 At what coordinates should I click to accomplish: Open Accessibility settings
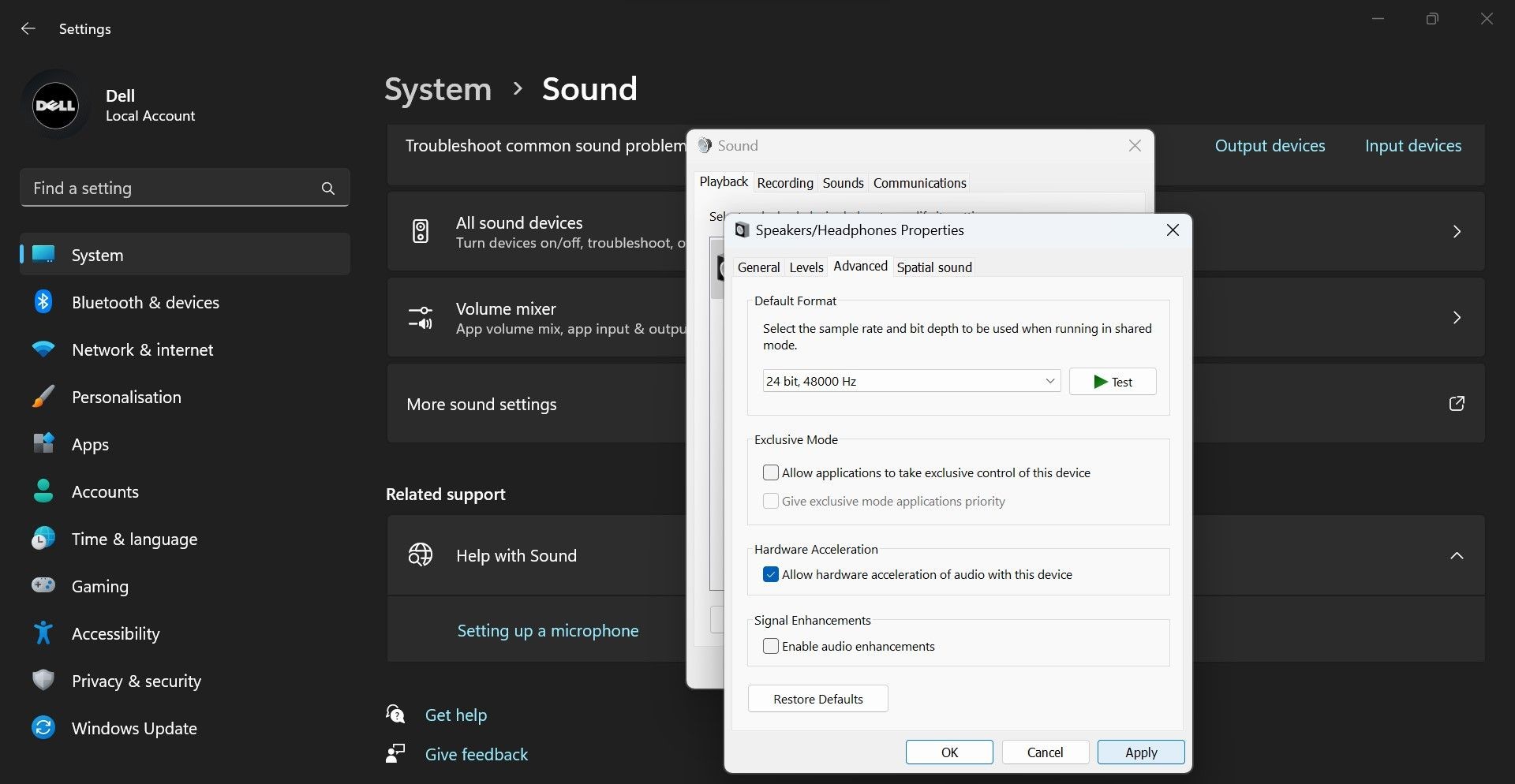(185, 633)
